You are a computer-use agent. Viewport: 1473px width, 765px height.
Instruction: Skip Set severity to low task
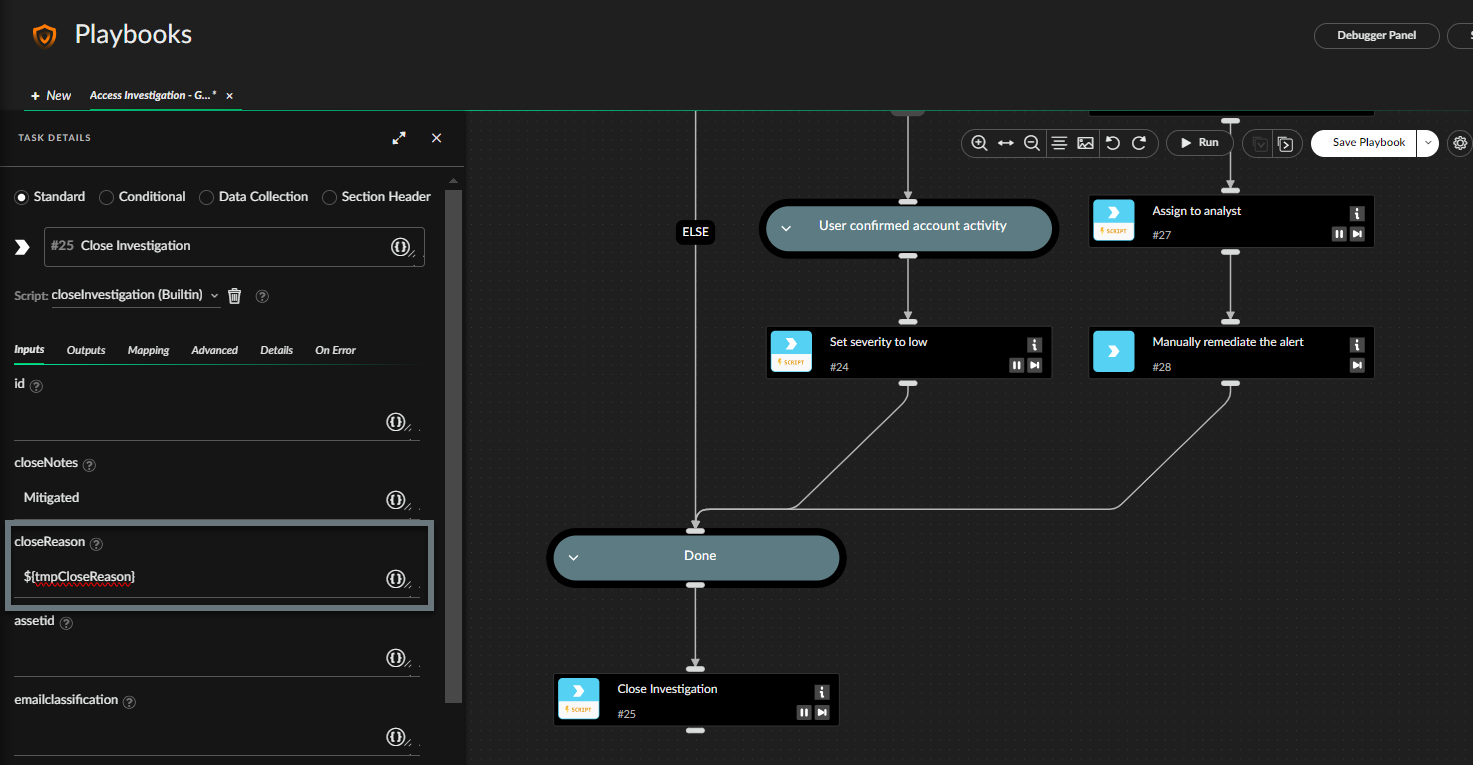pyautogui.click(x=1035, y=365)
